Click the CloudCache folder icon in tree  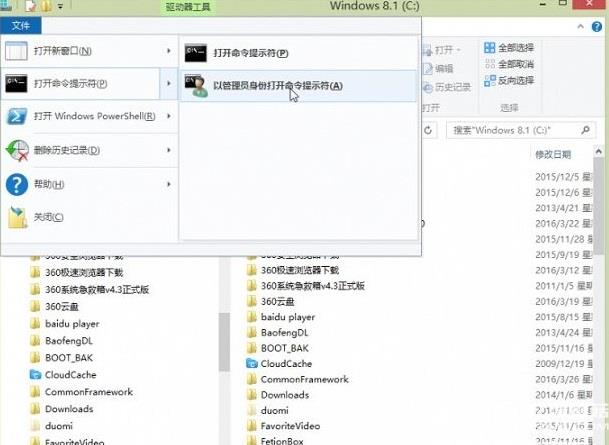click(x=35, y=375)
